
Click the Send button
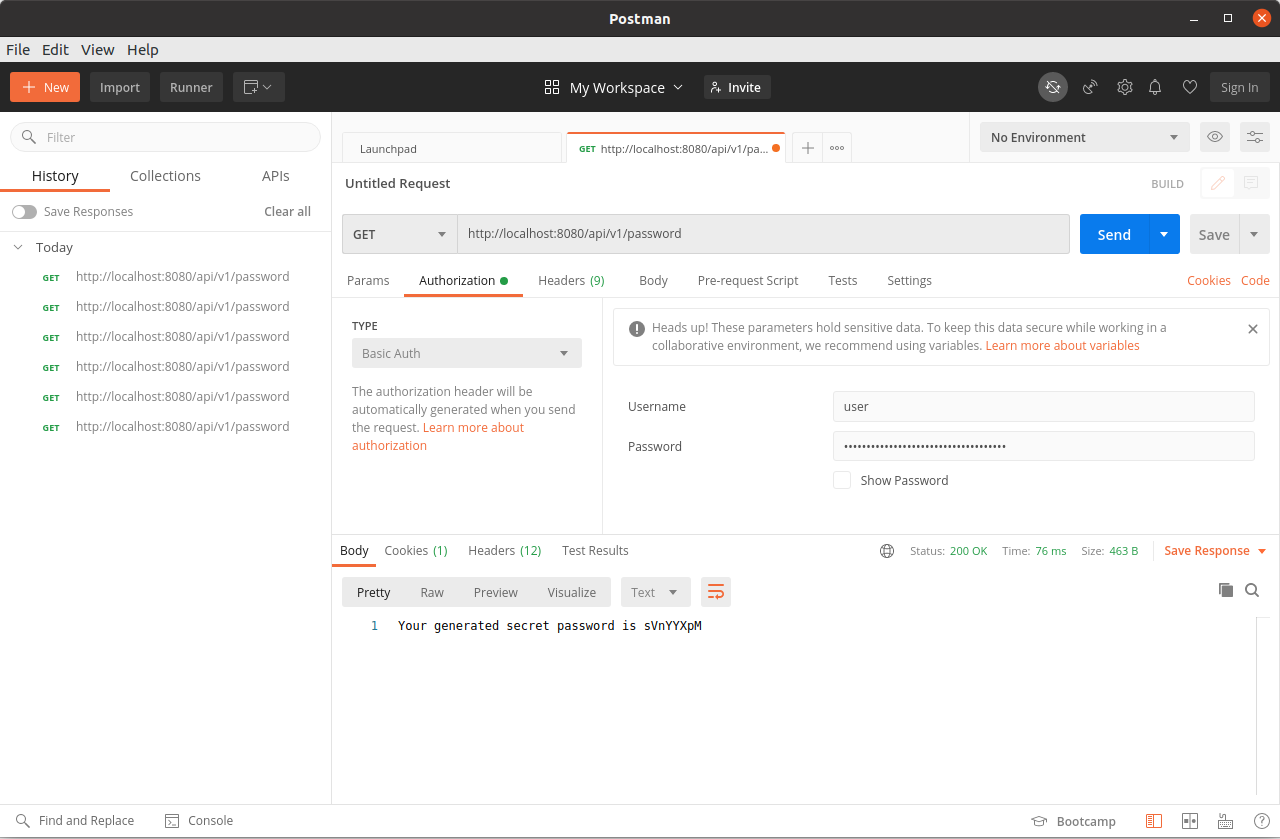(1113, 233)
